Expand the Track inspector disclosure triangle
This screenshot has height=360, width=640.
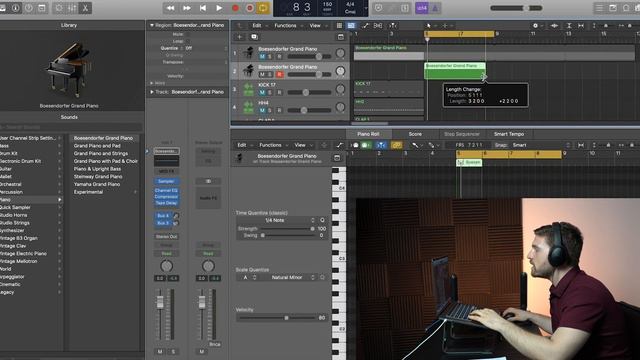(x=151, y=92)
